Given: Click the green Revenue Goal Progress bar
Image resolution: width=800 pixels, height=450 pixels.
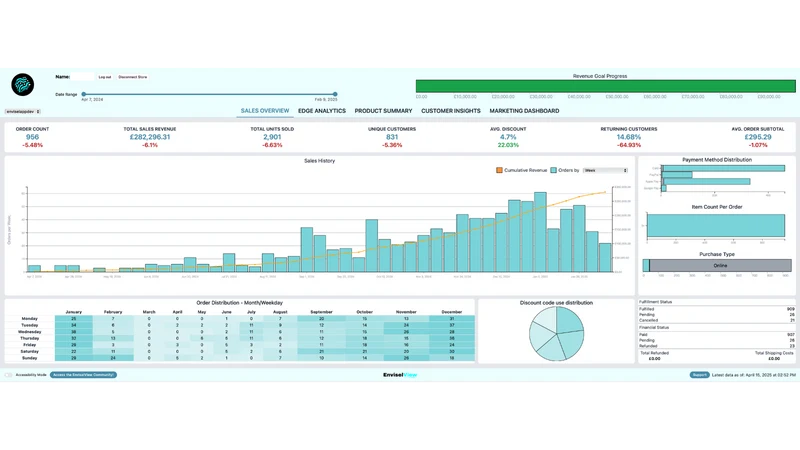Looking at the screenshot, I should pos(606,86).
